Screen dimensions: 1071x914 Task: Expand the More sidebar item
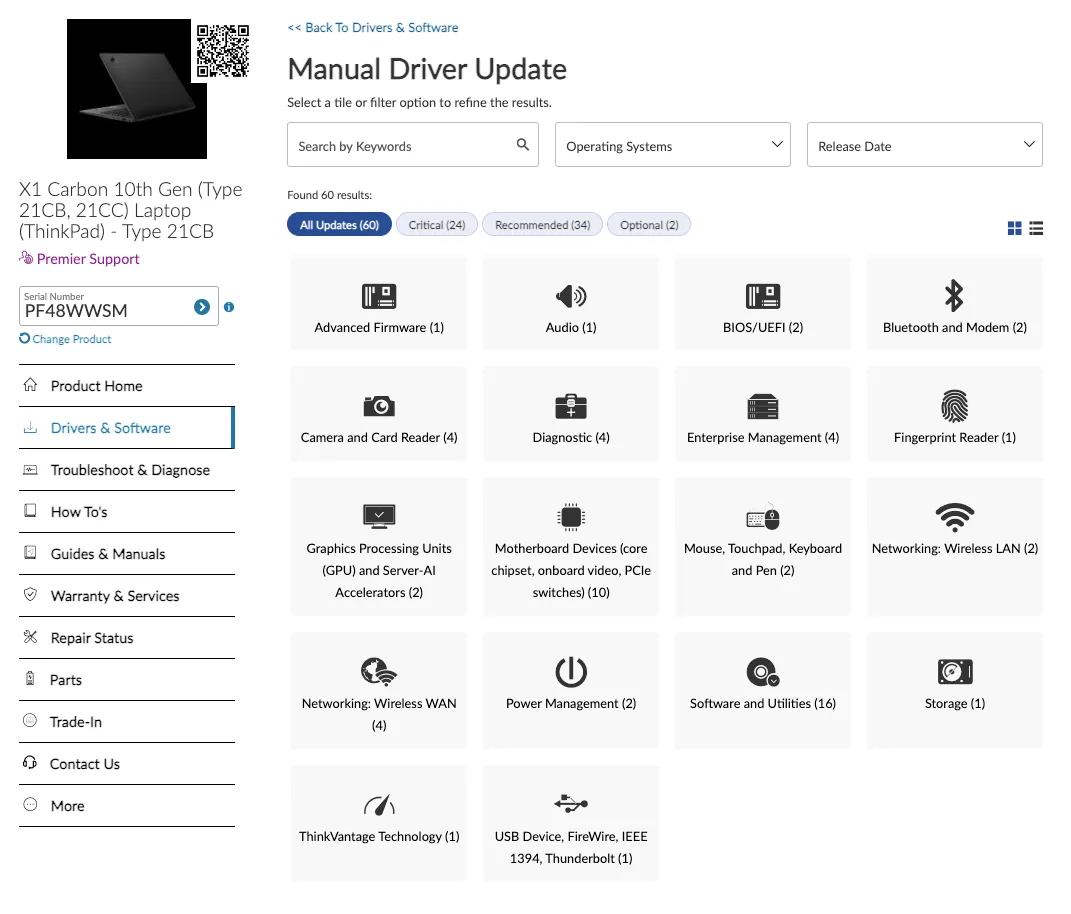[126, 806]
